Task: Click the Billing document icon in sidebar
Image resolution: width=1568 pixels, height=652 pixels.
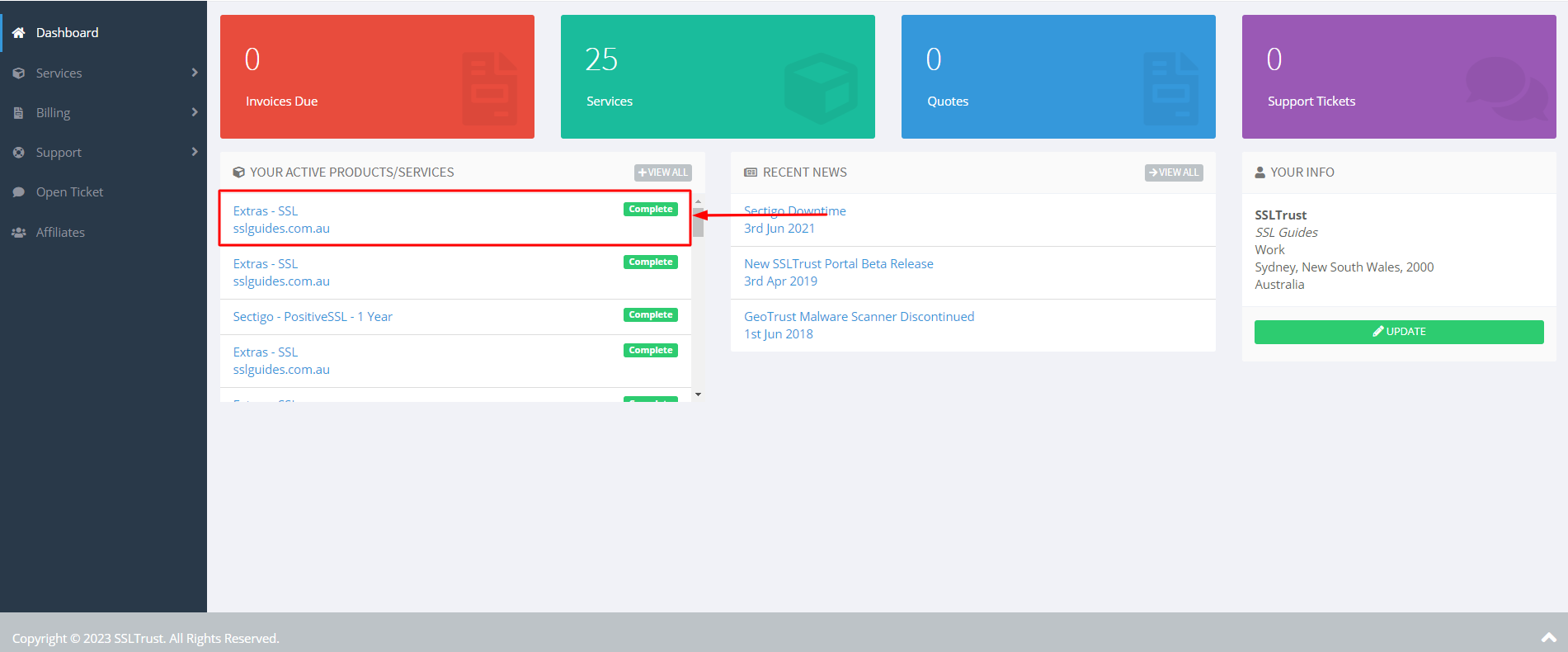Action: pos(18,113)
